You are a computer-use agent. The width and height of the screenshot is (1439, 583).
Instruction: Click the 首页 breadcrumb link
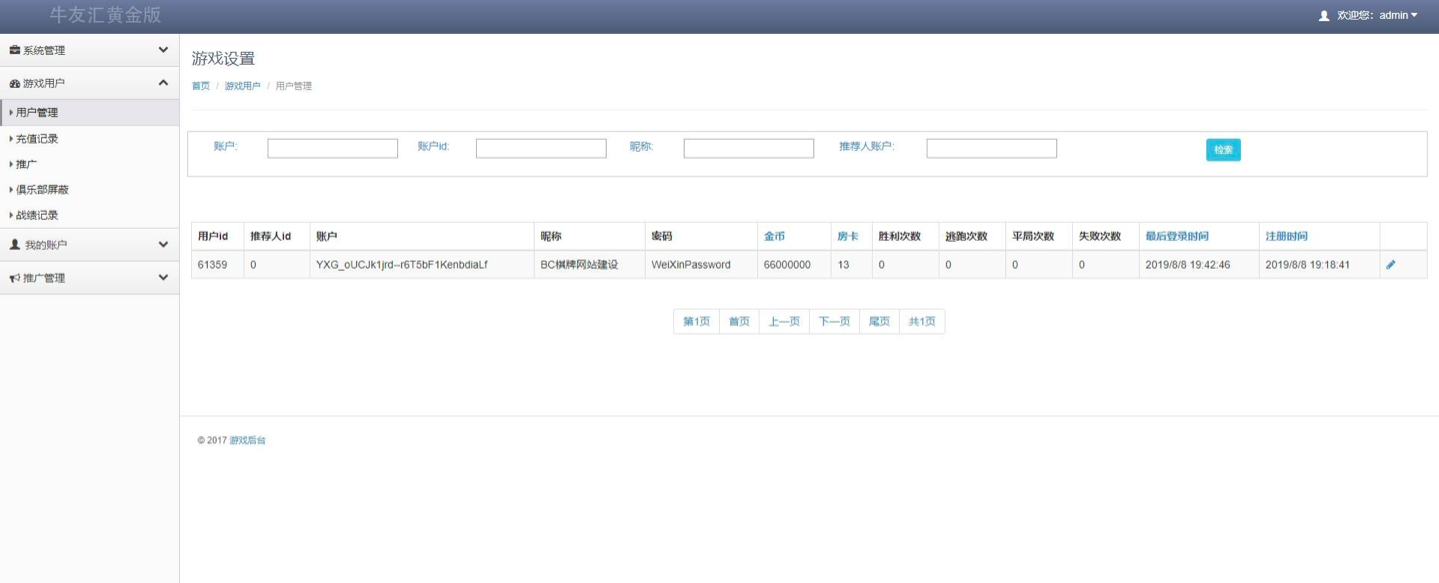coord(201,86)
